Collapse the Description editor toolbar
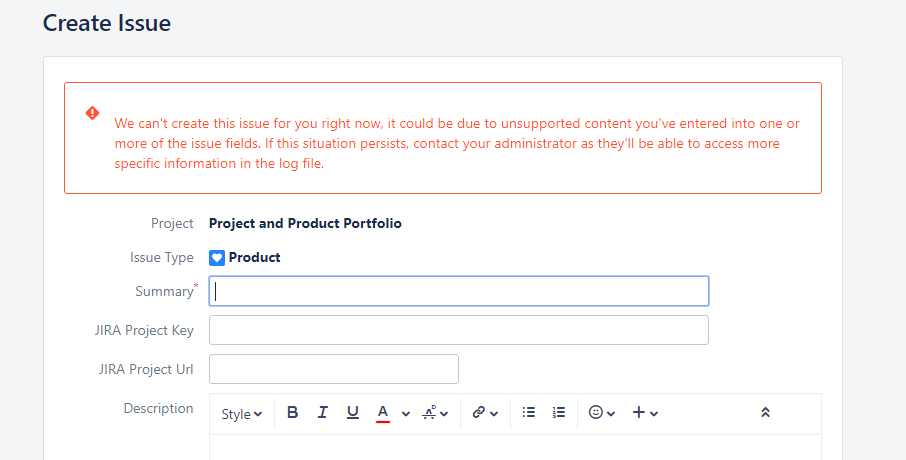This screenshot has height=460, width=906. [765, 413]
